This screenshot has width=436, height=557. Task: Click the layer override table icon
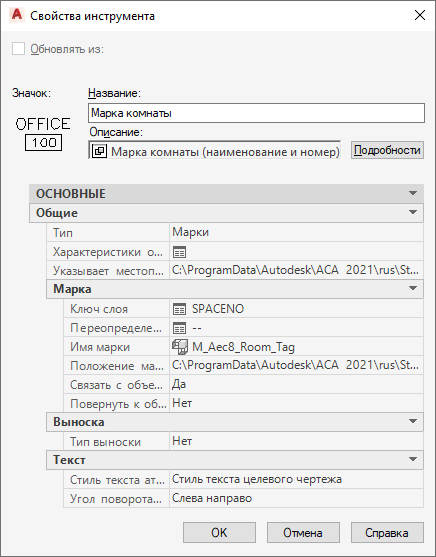click(x=179, y=328)
